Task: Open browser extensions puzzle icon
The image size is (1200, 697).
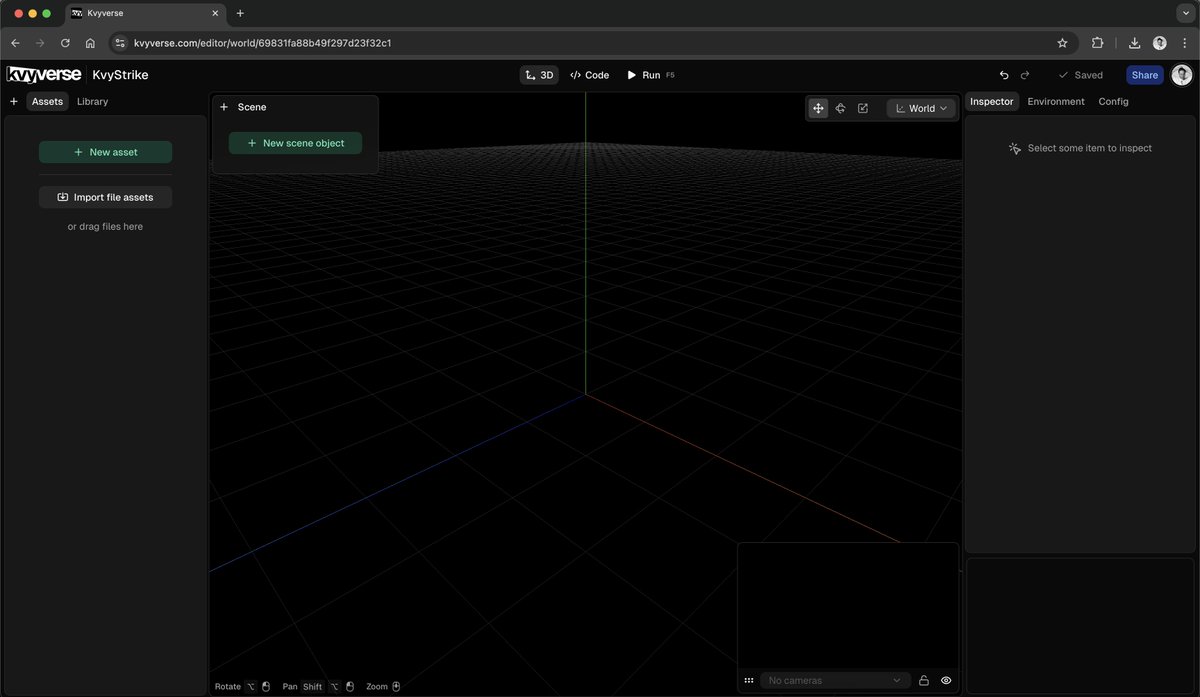Action: (1097, 43)
